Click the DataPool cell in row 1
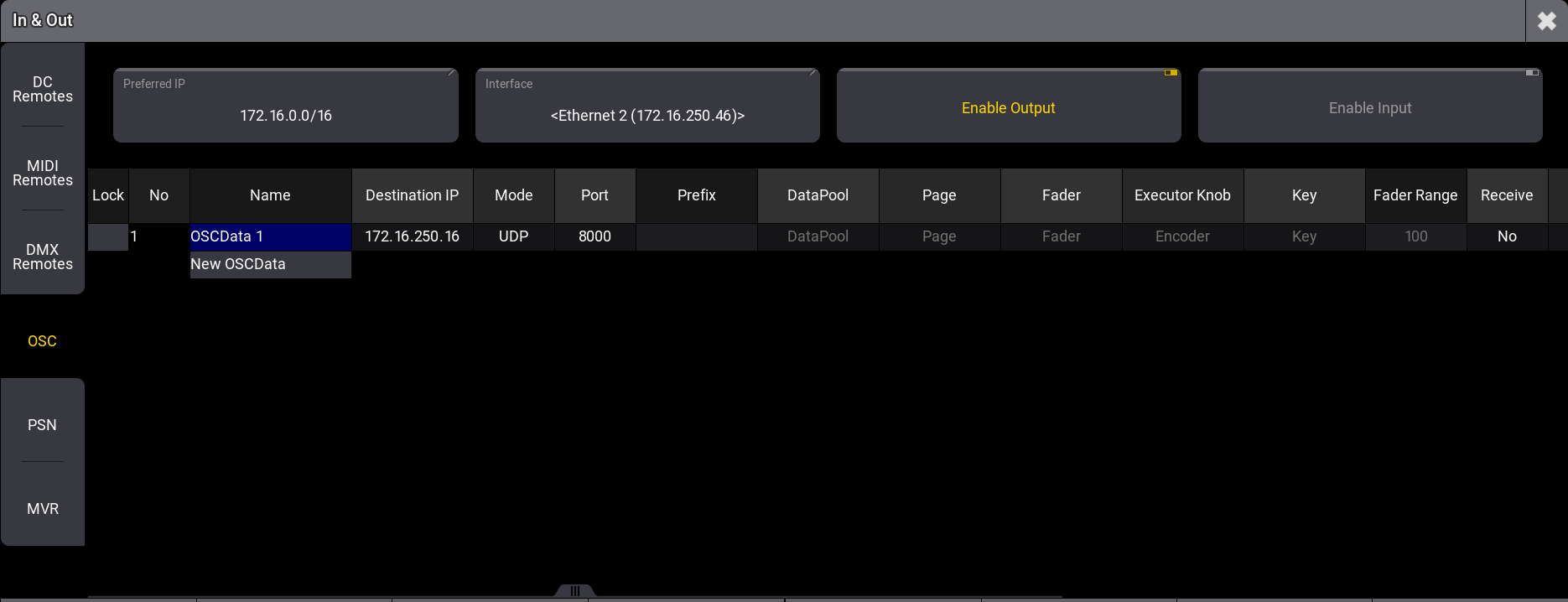The width and height of the screenshot is (1568, 602). 818,237
